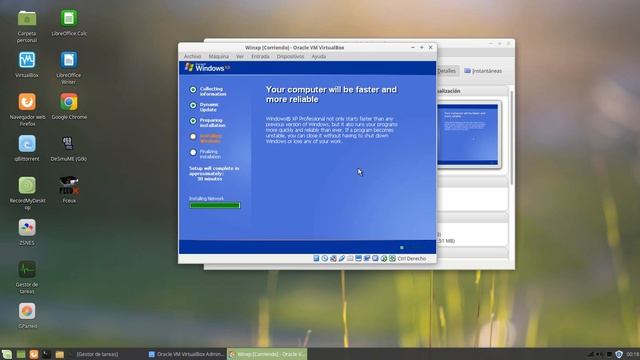Select the Gestor de tareas desktop icon

click(27, 277)
